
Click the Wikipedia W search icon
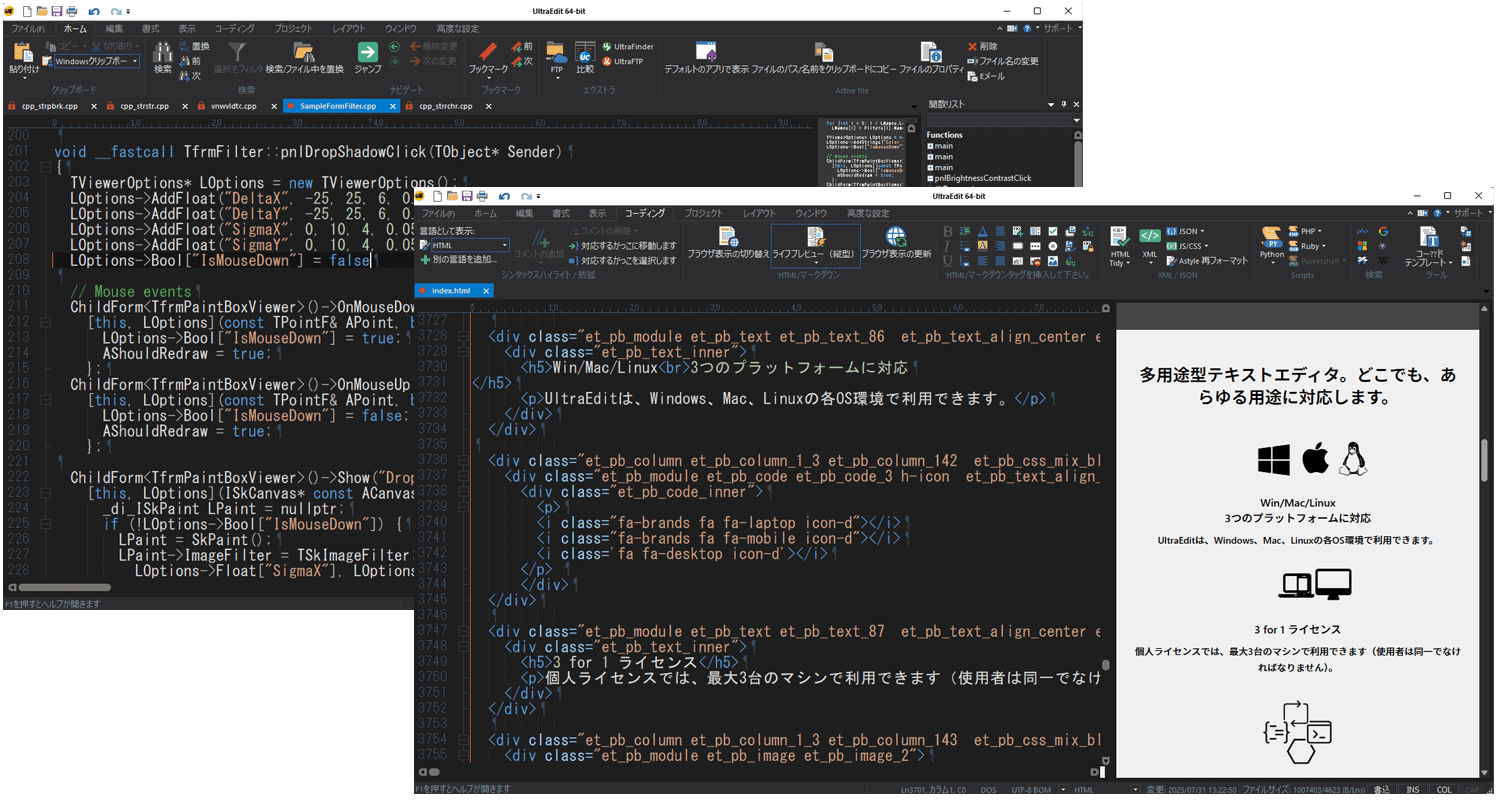[x=1382, y=260]
